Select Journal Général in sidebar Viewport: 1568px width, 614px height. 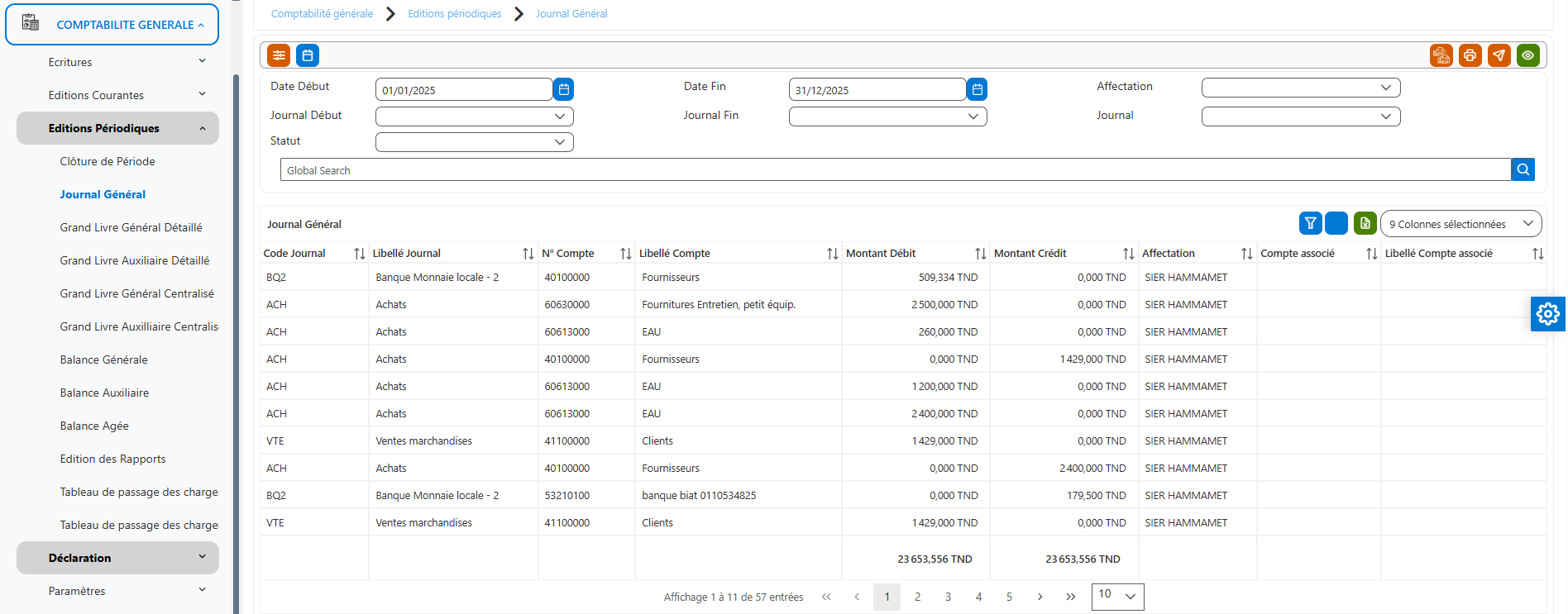[x=103, y=194]
